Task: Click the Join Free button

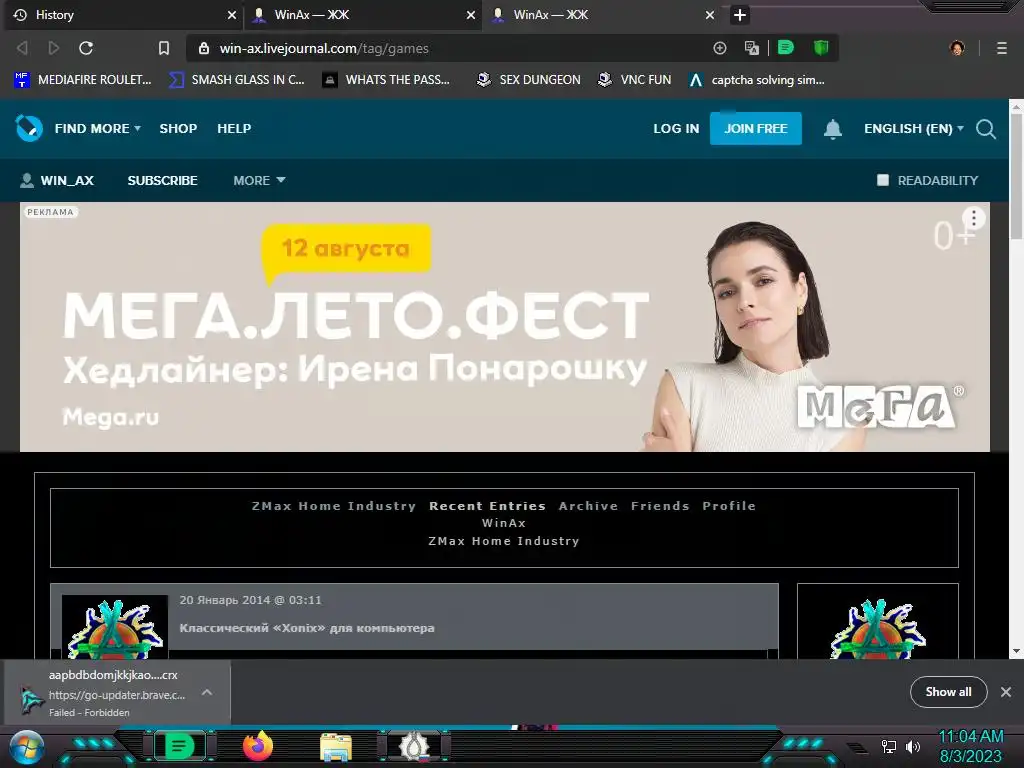Action: (x=756, y=129)
